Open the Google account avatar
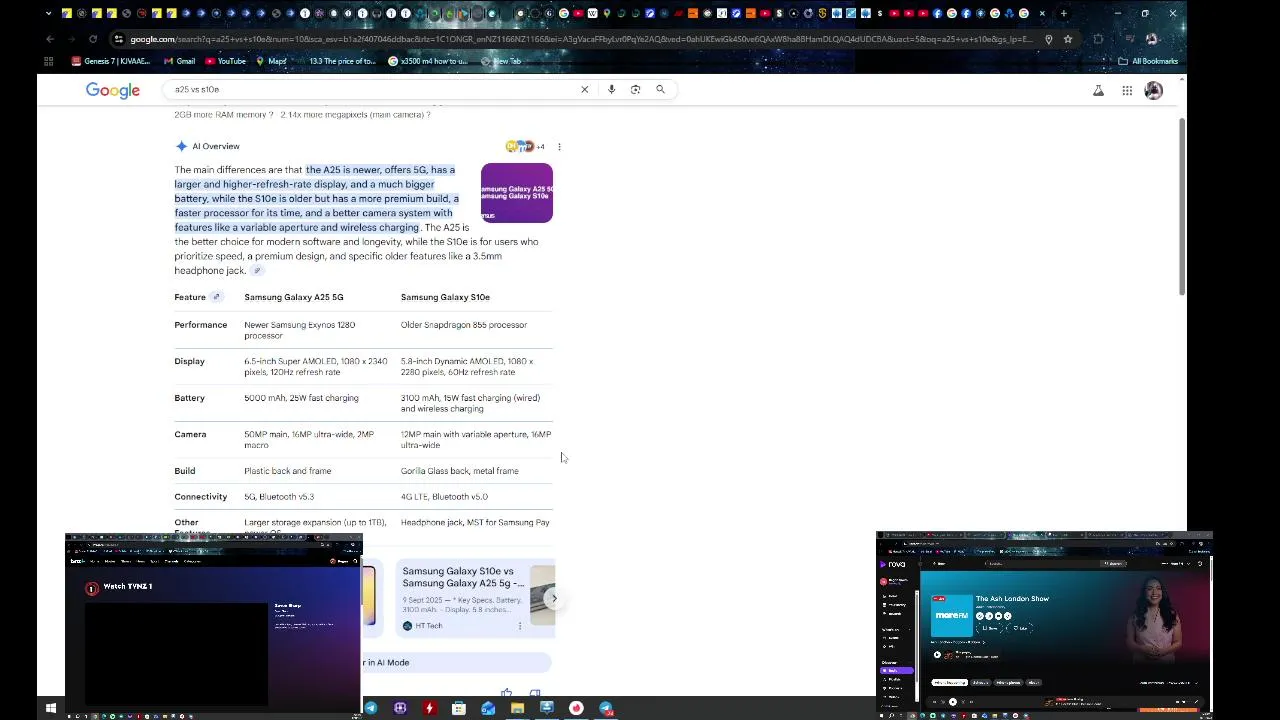The height and width of the screenshot is (720, 1280). (x=1154, y=90)
